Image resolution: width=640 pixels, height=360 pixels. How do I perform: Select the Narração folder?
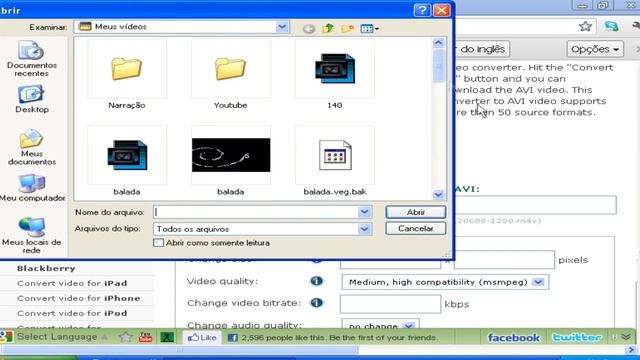(x=127, y=74)
